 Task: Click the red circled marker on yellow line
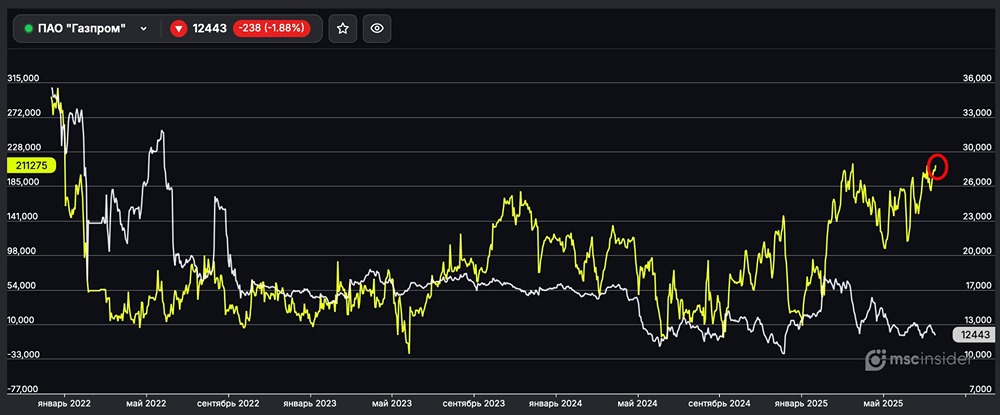tap(937, 166)
